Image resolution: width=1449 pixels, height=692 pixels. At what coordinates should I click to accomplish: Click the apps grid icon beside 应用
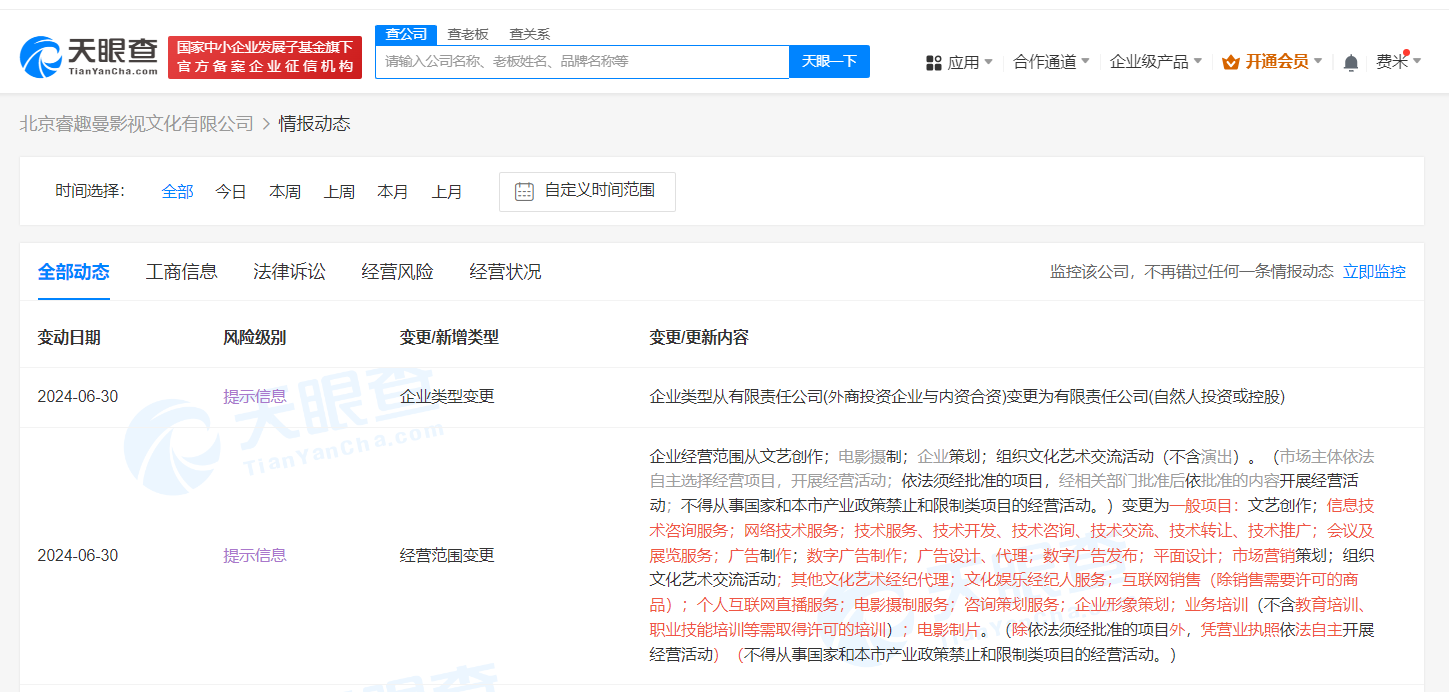click(933, 61)
